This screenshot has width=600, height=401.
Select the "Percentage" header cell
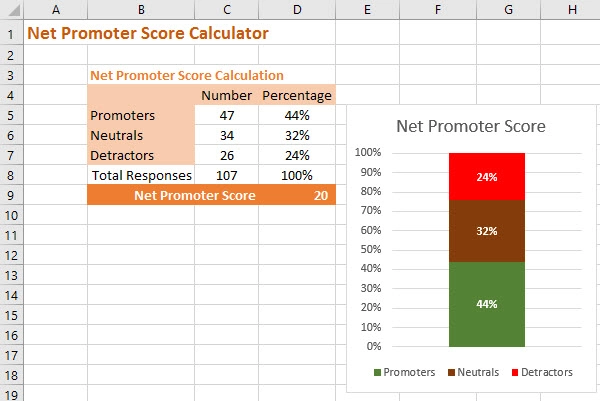point(297,95)
